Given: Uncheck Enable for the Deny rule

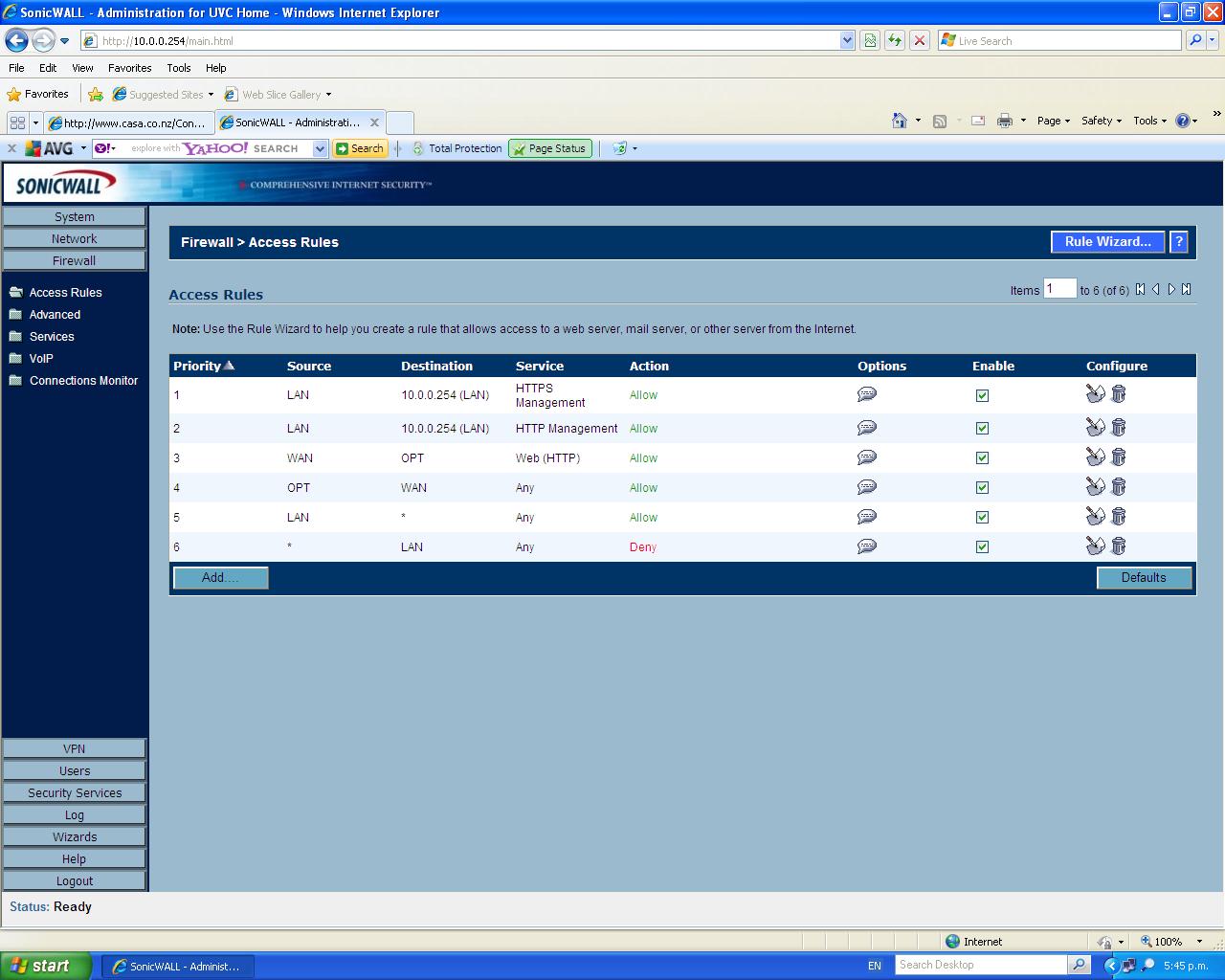Looking at the screenshot, I should (982, 547).
